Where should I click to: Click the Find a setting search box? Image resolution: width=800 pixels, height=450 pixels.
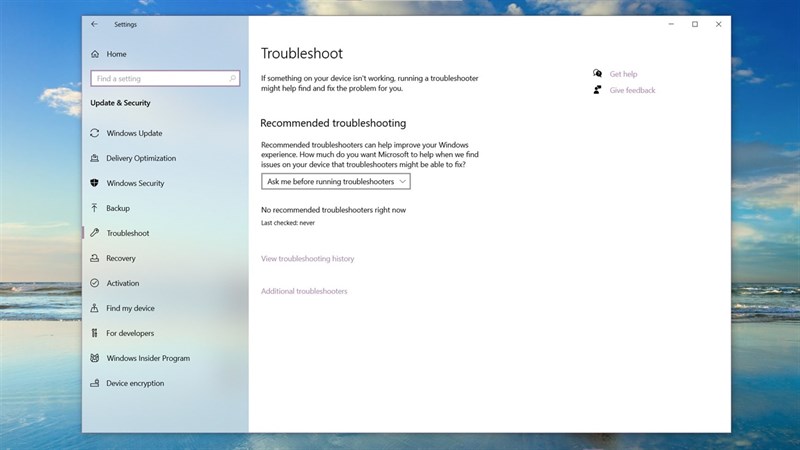click(x=165, y=78)
